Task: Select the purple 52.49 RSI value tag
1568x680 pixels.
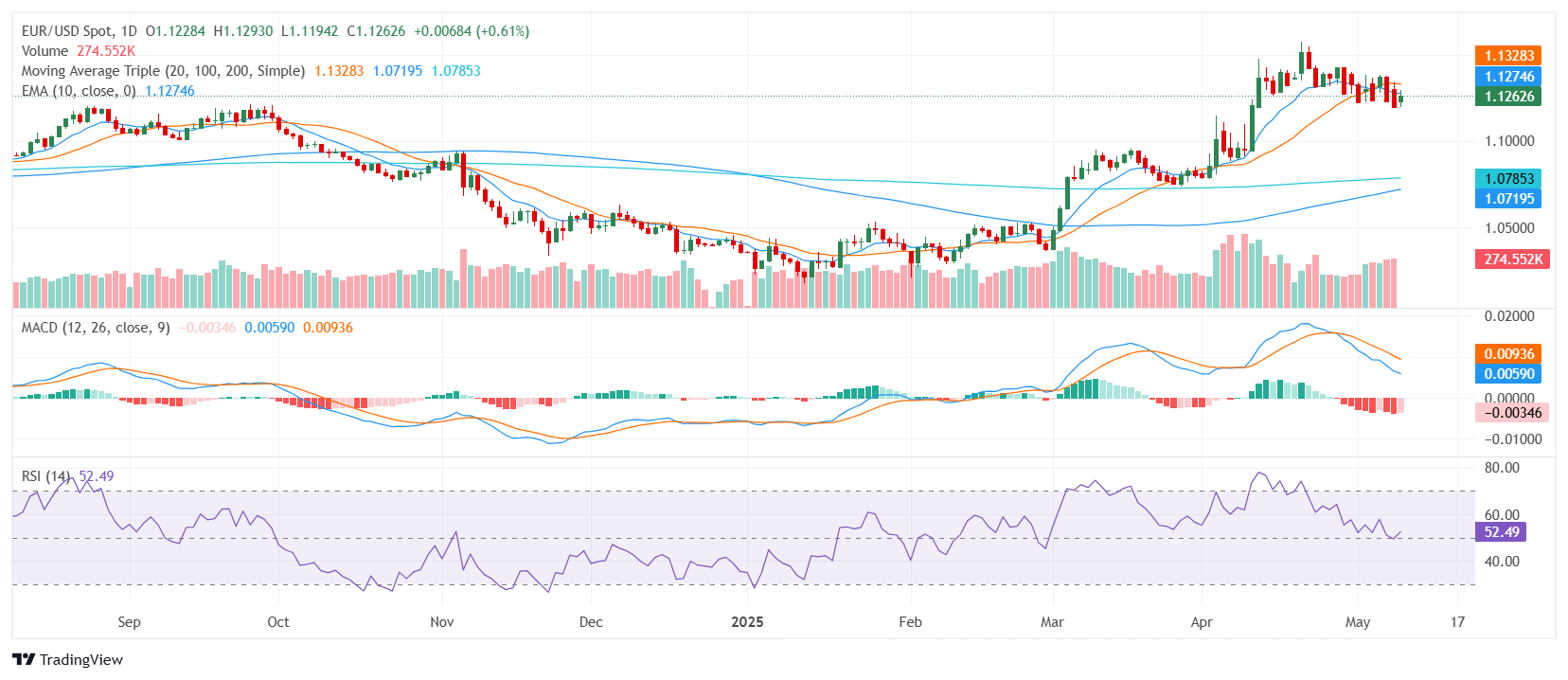Action: tap(1501, 532)
